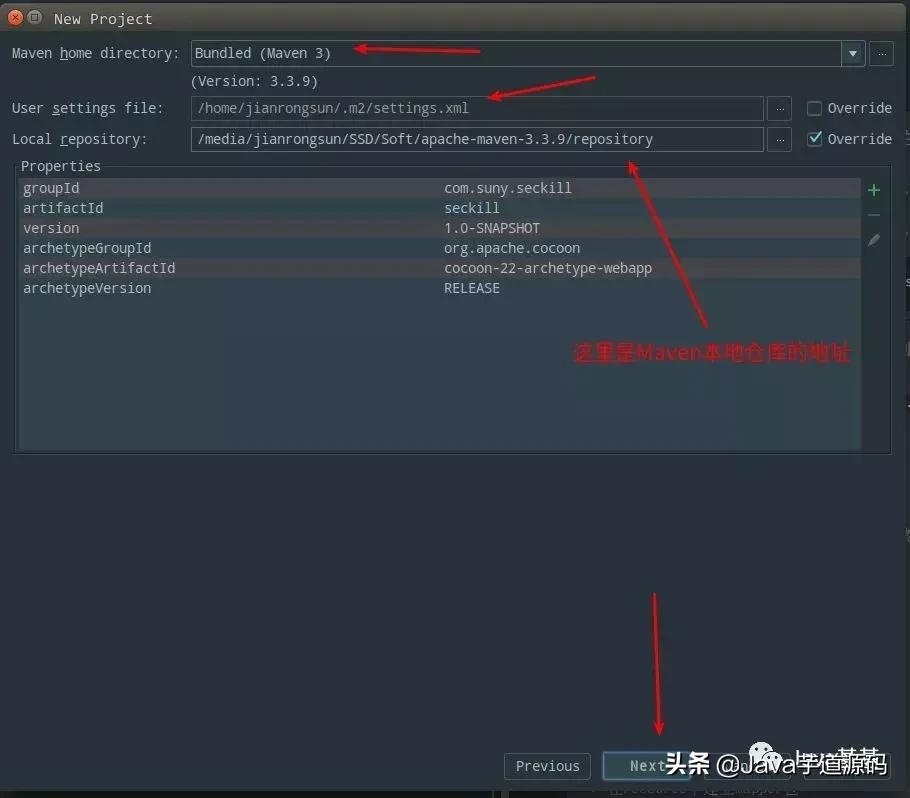This screenshot has width=910, height=798.
Task: Browse for local repository folder
Action: click(780, 139)
